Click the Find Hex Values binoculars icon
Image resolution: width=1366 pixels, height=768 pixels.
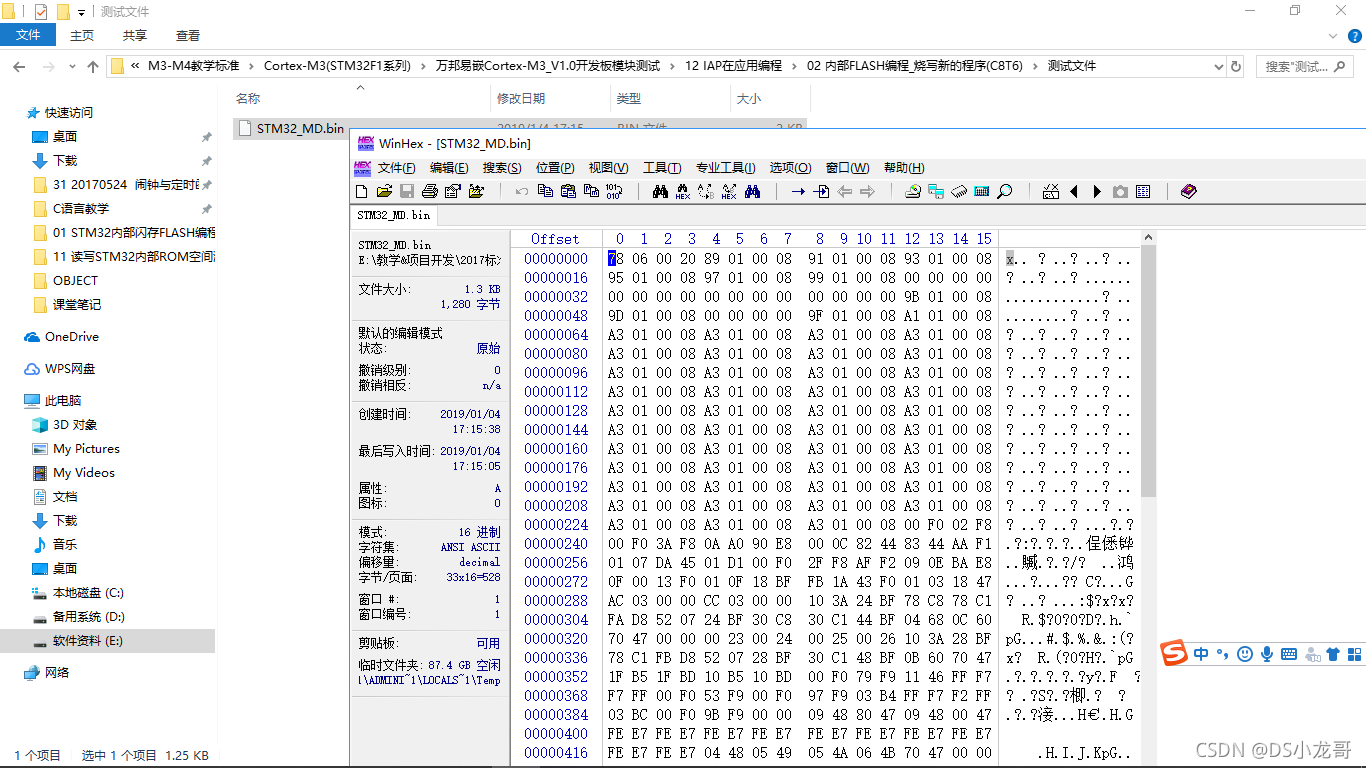[x=683, y=191]
